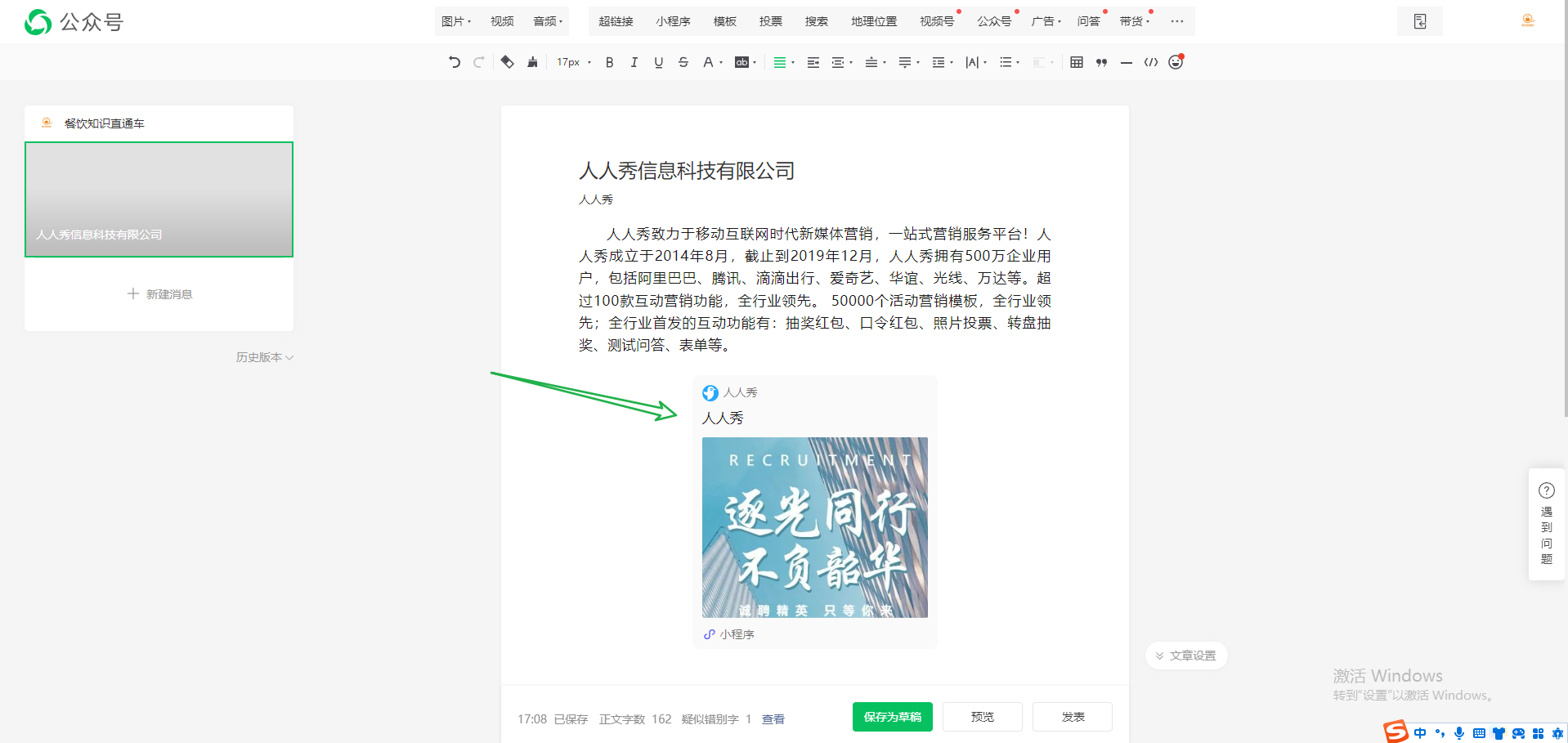
Task: Insert a table
Action: [x=1077, y=62]
